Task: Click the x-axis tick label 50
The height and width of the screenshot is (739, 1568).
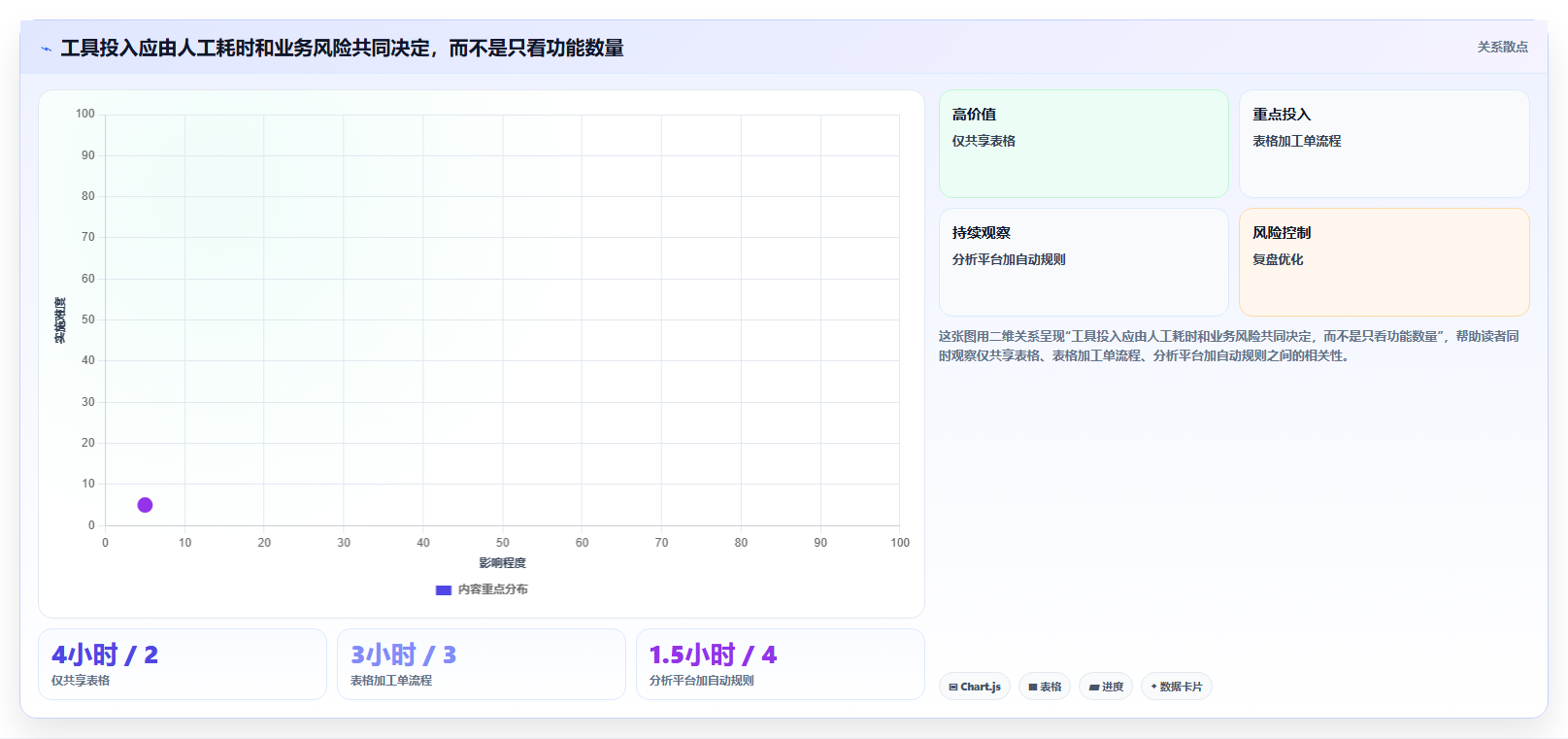Action: [503, 543]
